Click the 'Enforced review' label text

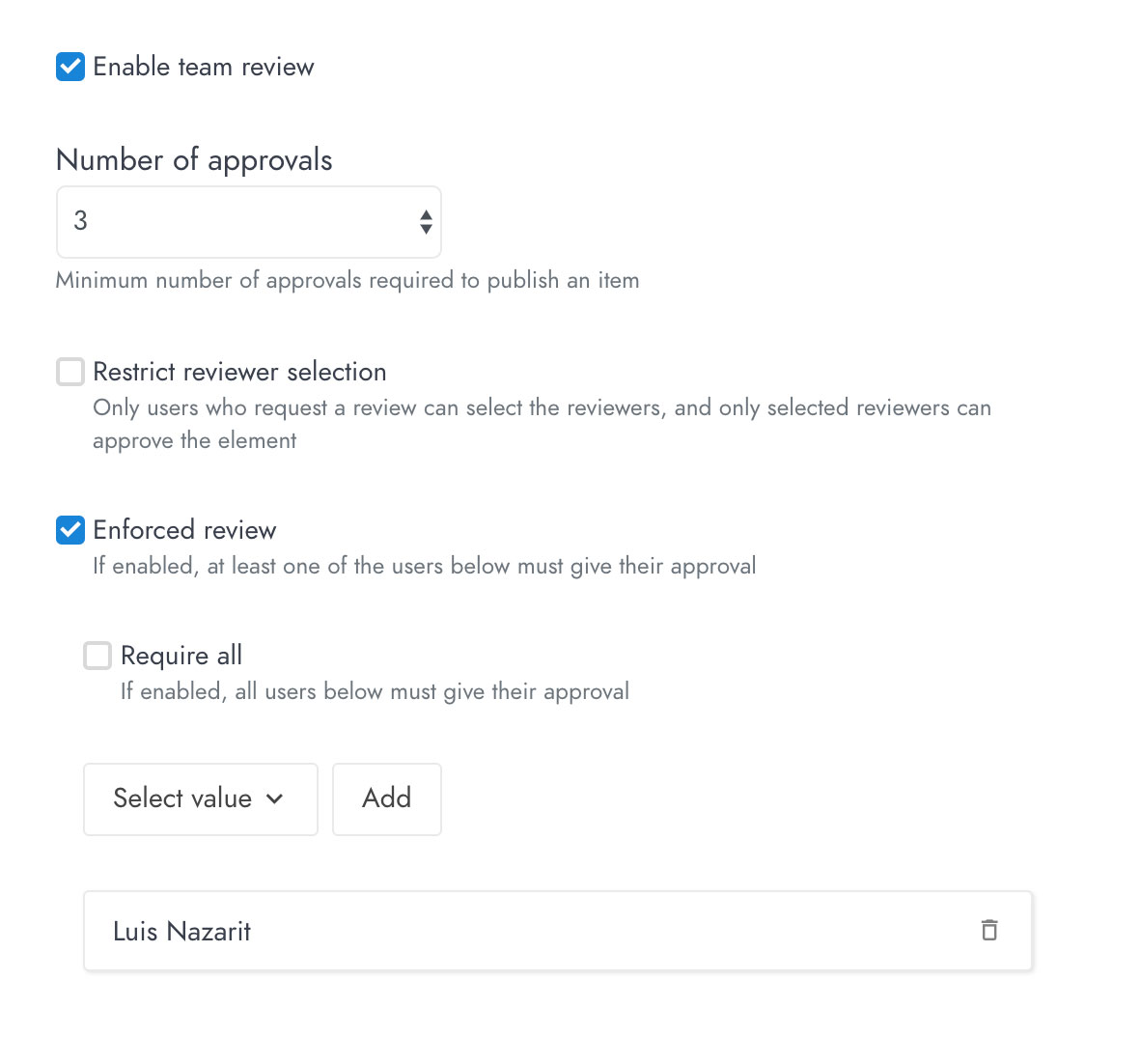[x=184, y=530]
